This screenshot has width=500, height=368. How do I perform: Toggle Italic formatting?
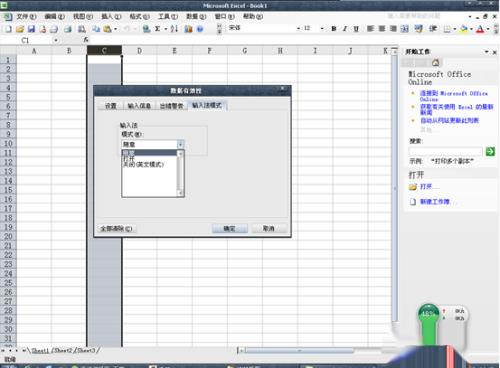pos(345,29)
